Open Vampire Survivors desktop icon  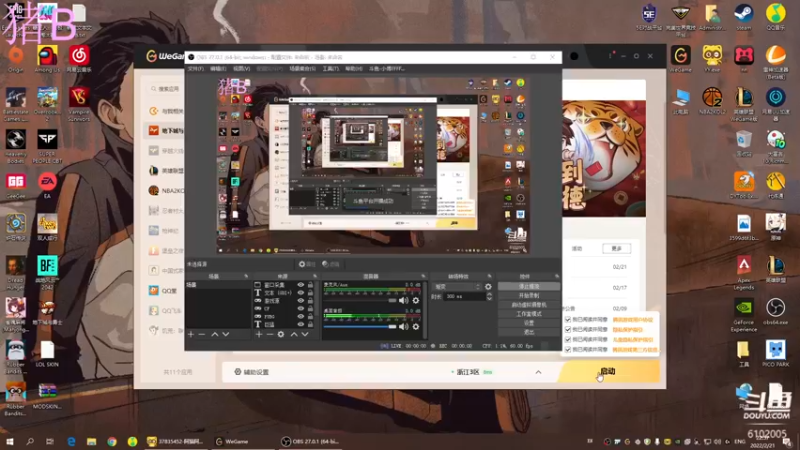pos(79,104)
